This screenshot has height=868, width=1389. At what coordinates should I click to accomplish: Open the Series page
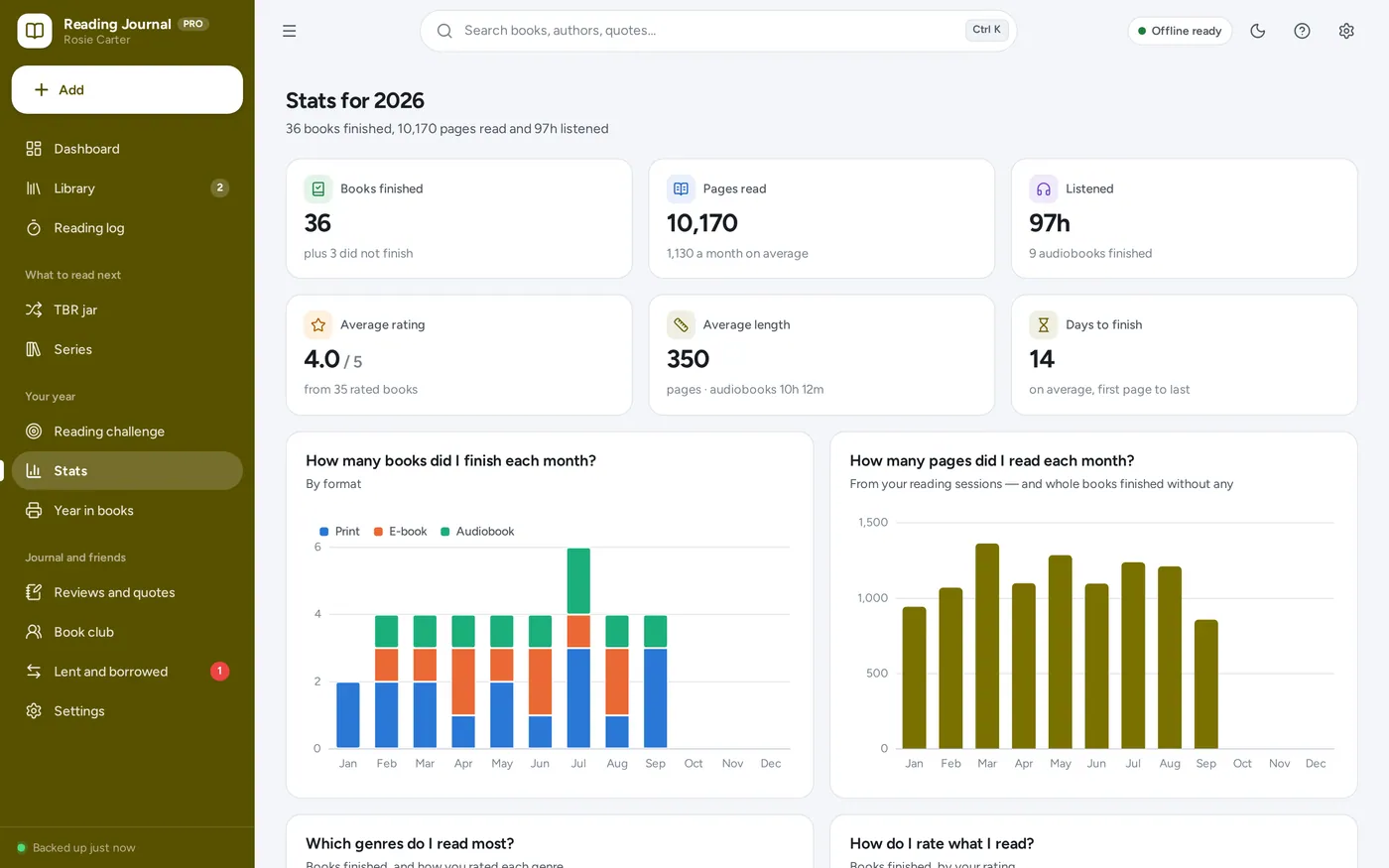coord(127,349)
